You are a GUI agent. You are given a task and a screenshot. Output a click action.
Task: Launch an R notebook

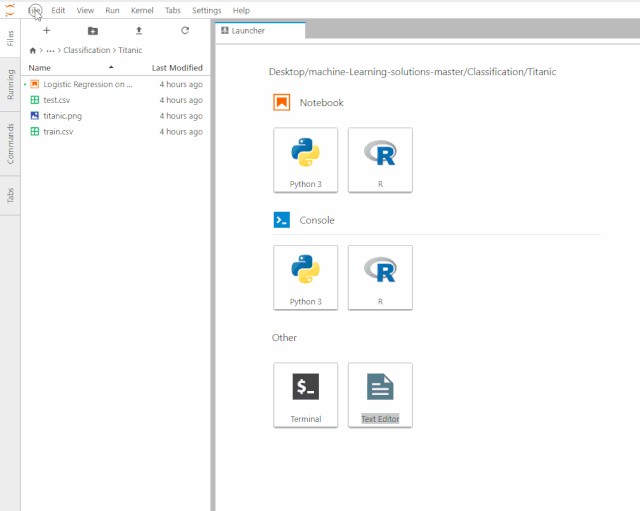pos(380,160)
